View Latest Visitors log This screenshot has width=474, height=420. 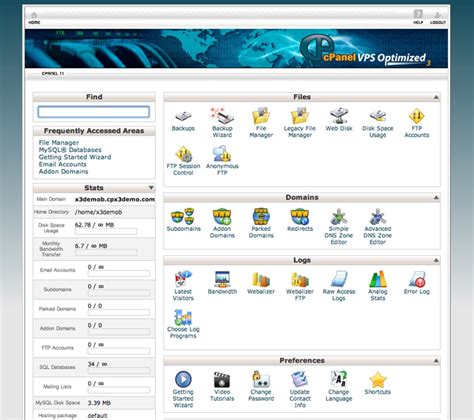coord(183,286)
